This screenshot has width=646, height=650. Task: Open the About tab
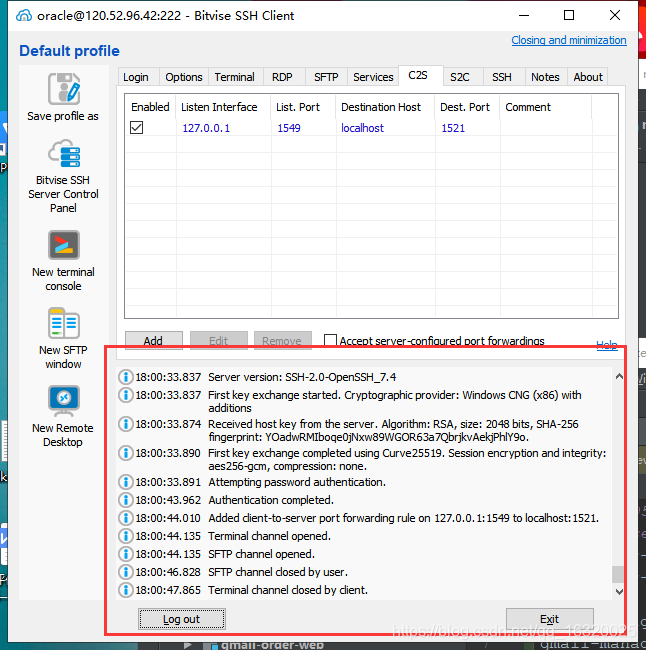588,77
